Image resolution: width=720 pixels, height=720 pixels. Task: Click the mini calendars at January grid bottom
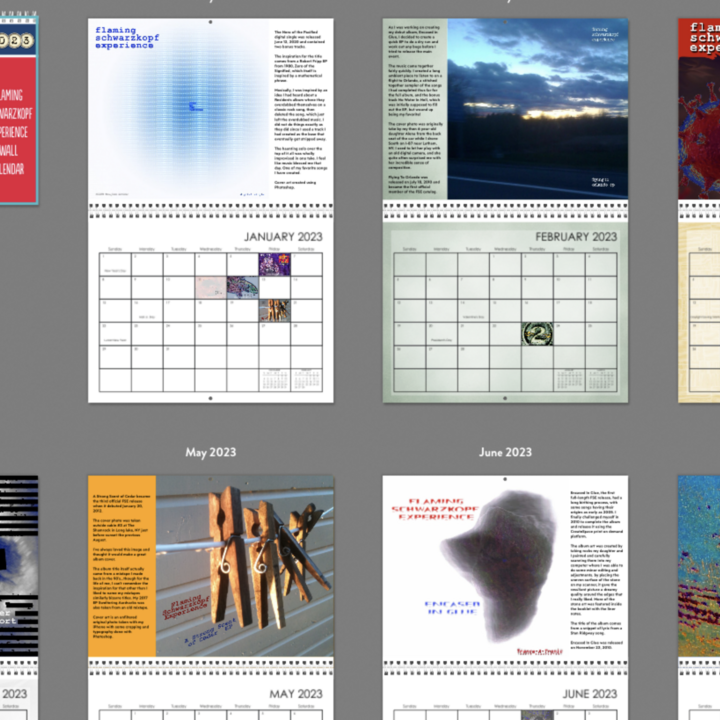pos(276,380)
